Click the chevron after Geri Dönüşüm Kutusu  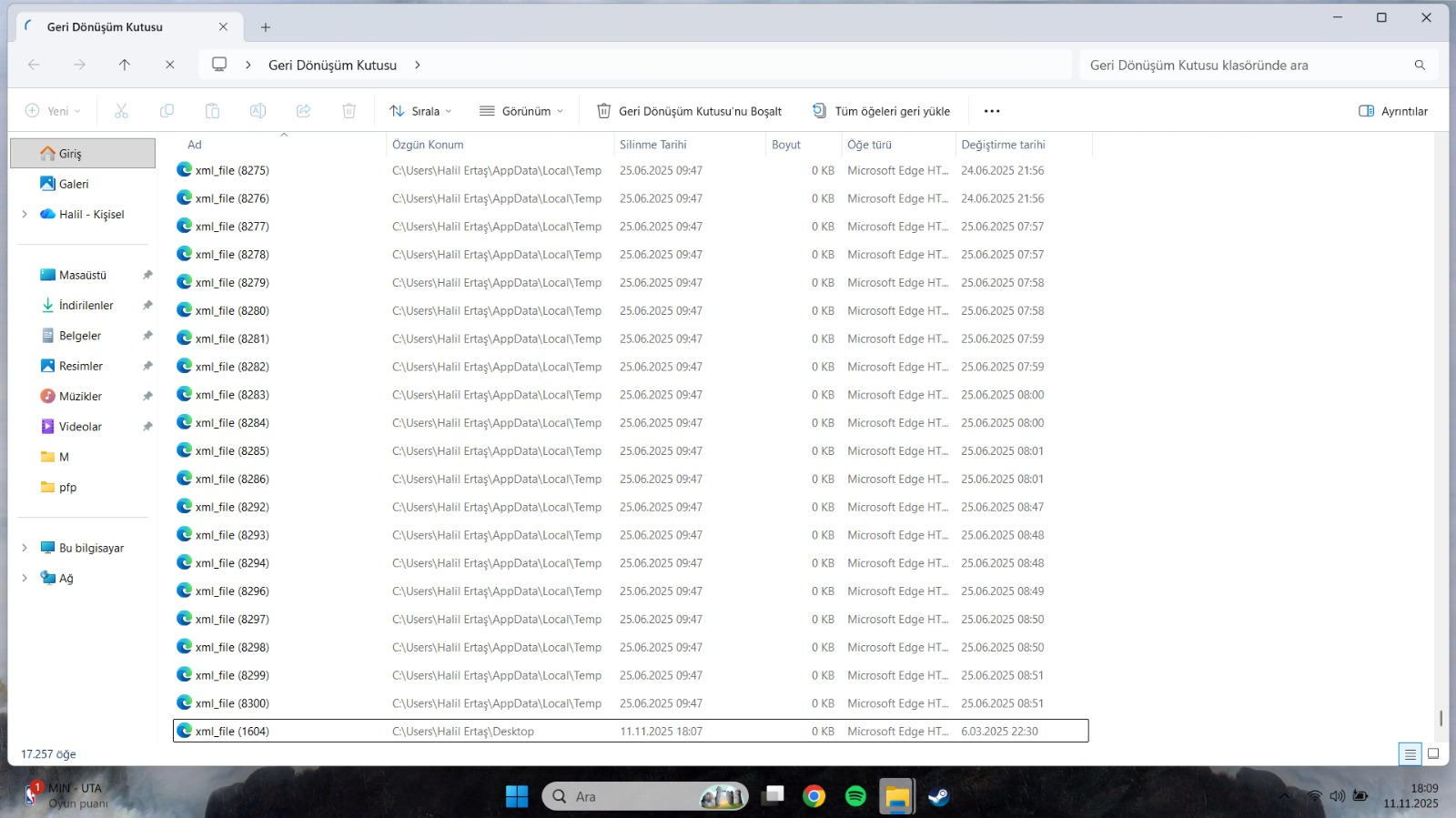point(418,65)
